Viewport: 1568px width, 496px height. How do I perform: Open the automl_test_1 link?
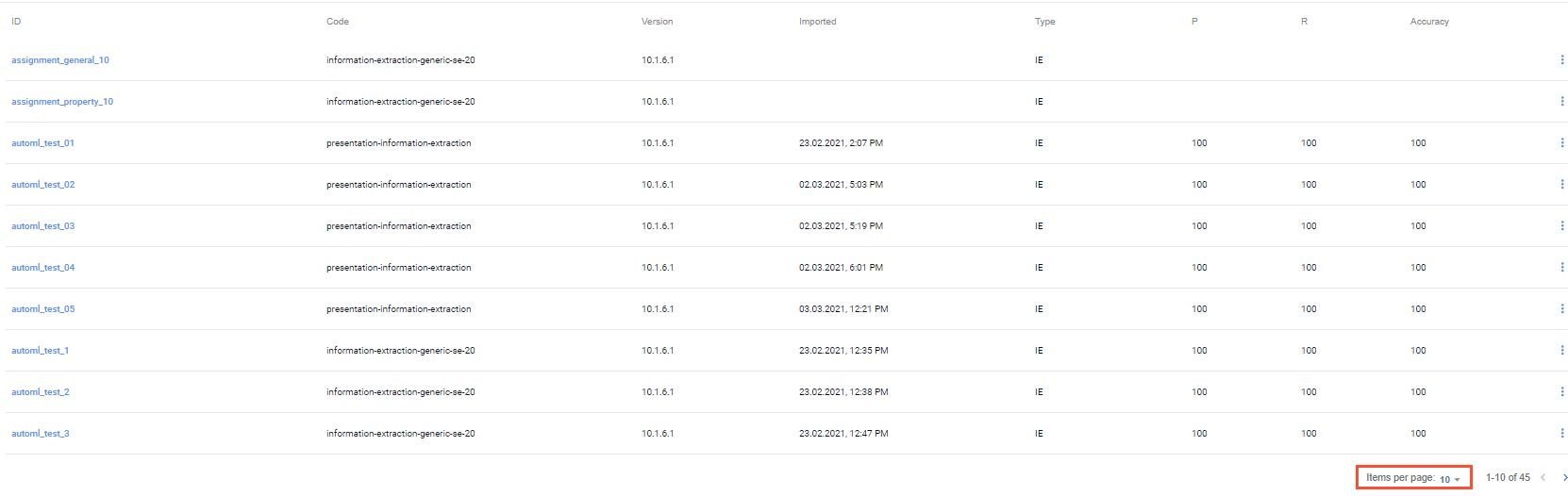point(40,351)
